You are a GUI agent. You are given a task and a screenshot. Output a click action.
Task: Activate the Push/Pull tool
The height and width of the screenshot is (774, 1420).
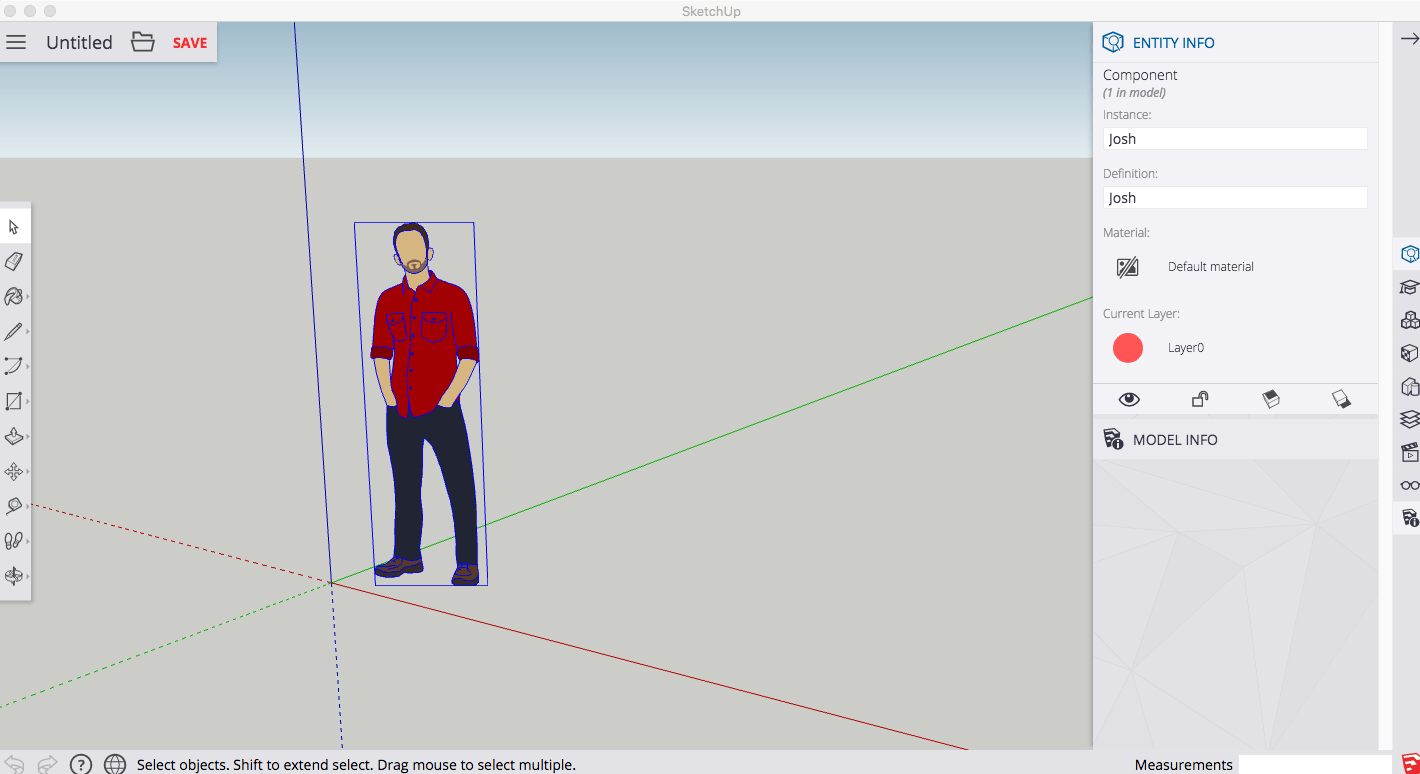(15, 436)
